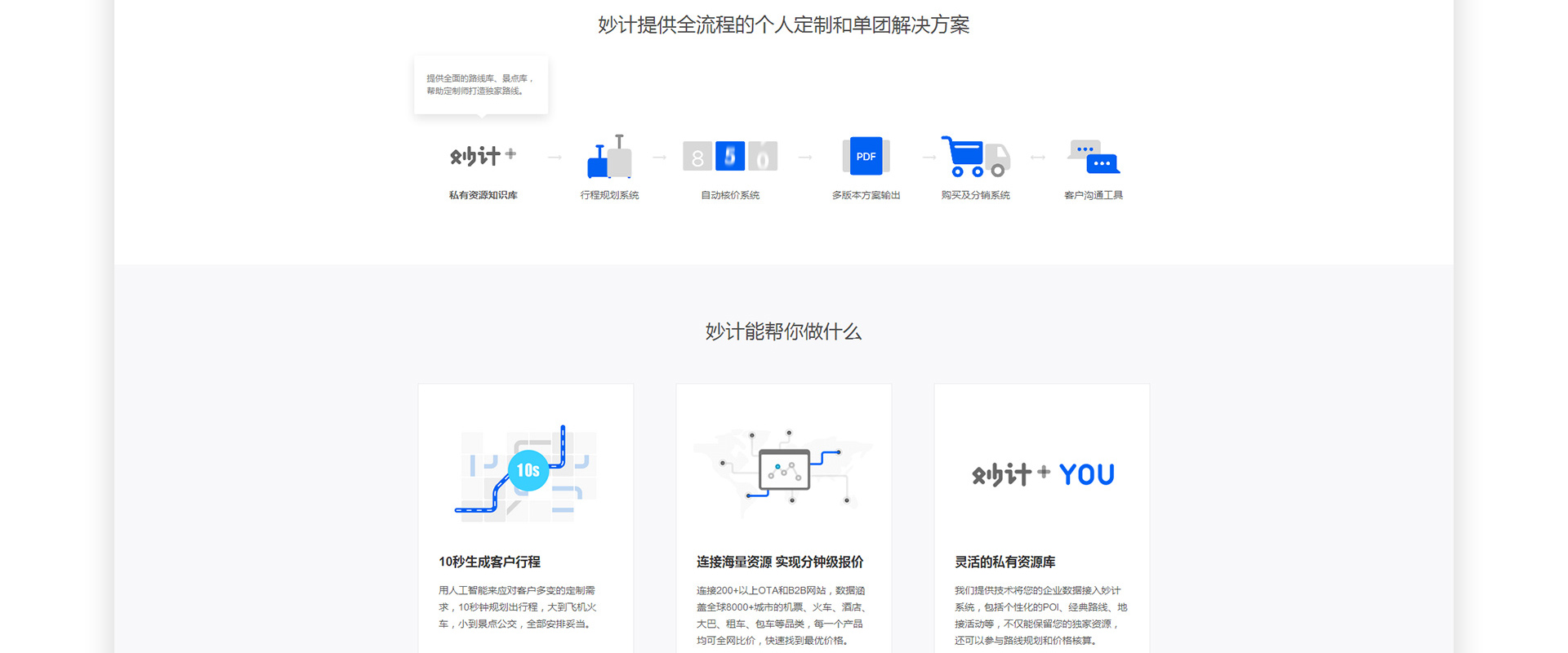Click the auto-pricing number digits icon
Viewport: 1568px width, 653px height.
pos(730,156)
